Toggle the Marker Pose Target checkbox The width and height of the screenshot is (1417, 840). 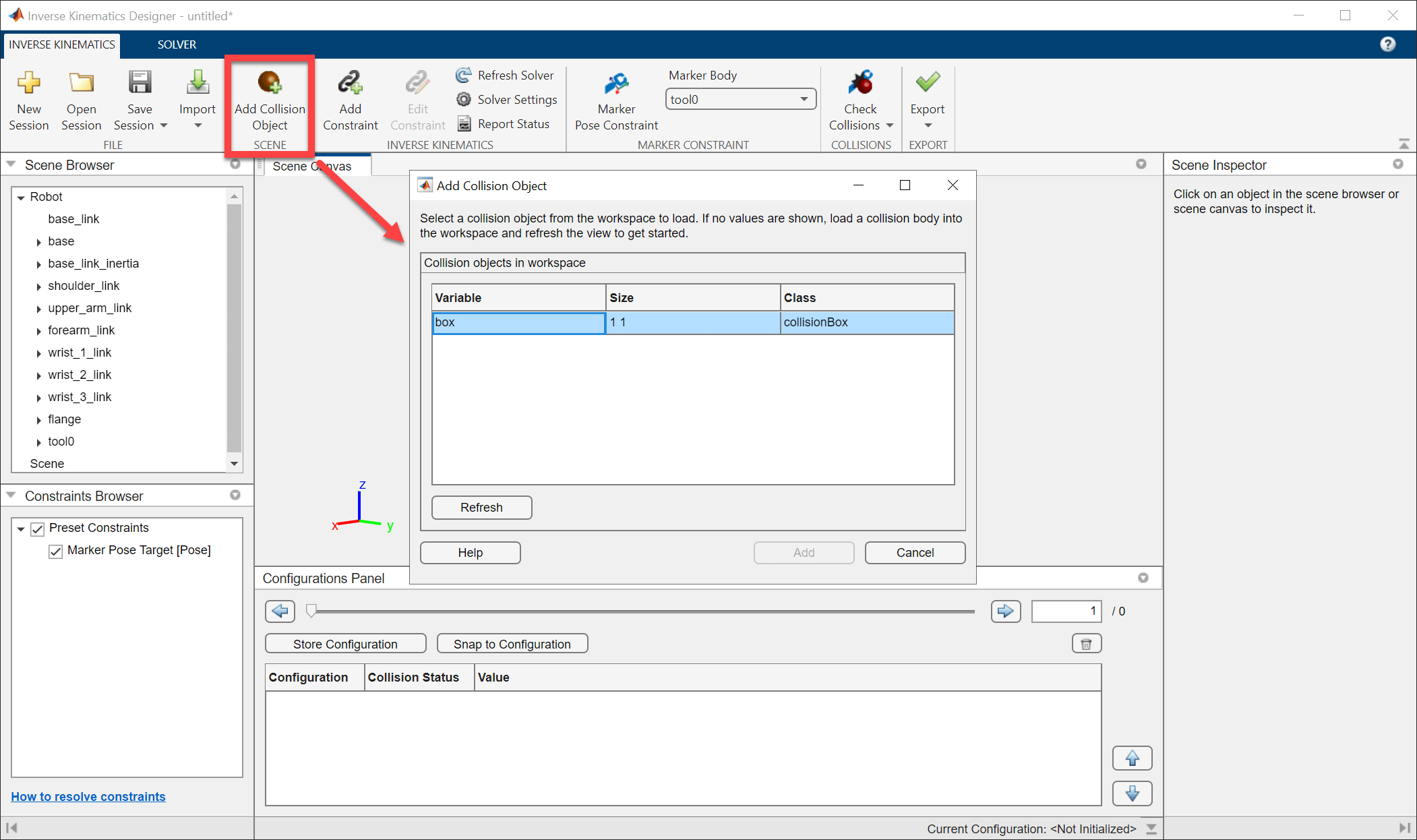[56, 551]
